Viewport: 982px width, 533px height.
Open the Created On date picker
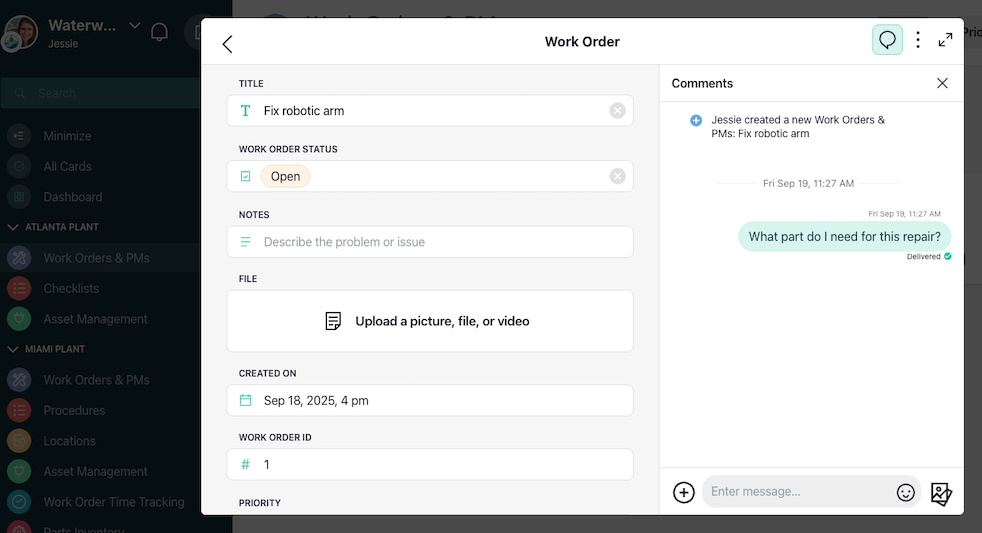click(x=430, y=400)
